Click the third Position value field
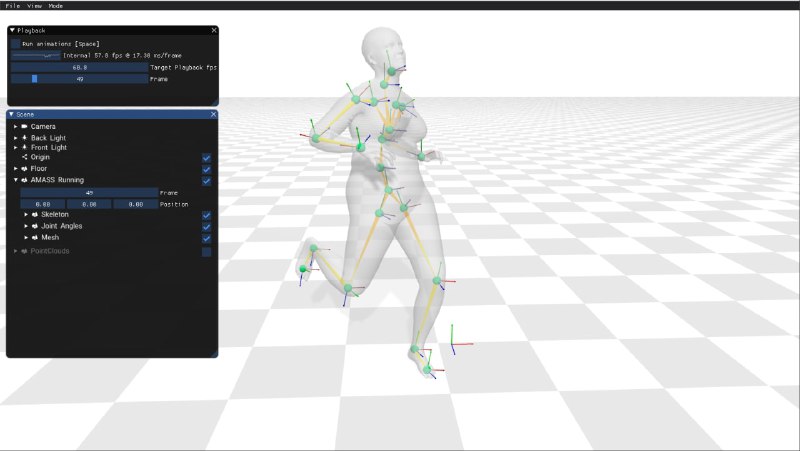Screen dimensions: 800x451 tap(136, 204)
